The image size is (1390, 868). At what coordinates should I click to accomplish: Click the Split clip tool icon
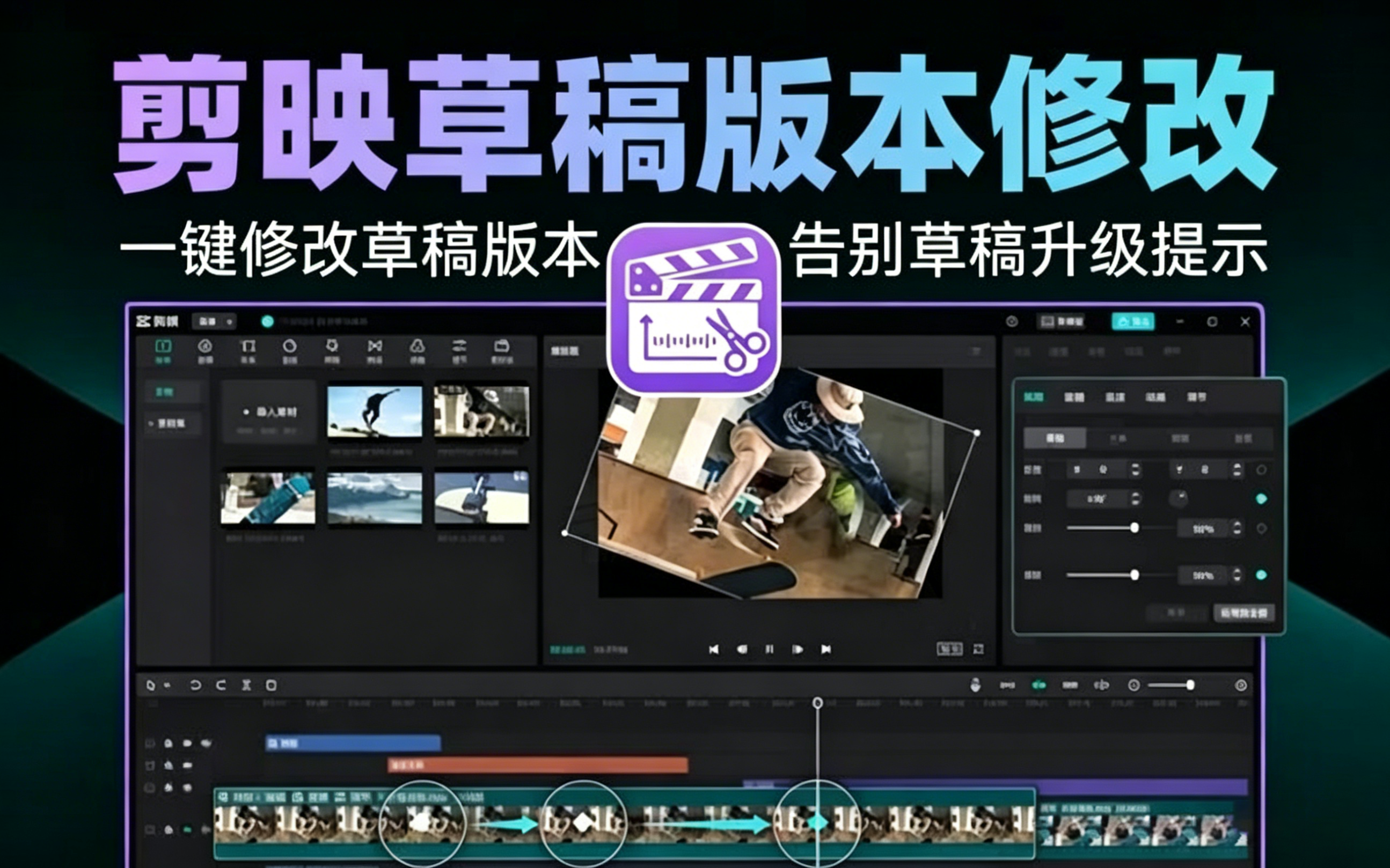click(246, 685)
